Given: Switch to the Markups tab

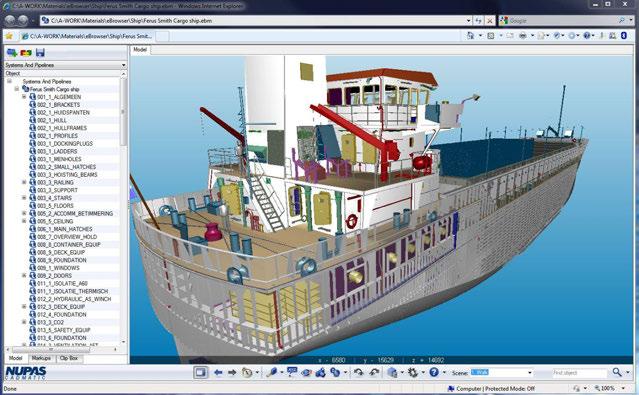Looking at the screenshot, I should [x=41, y=358].
